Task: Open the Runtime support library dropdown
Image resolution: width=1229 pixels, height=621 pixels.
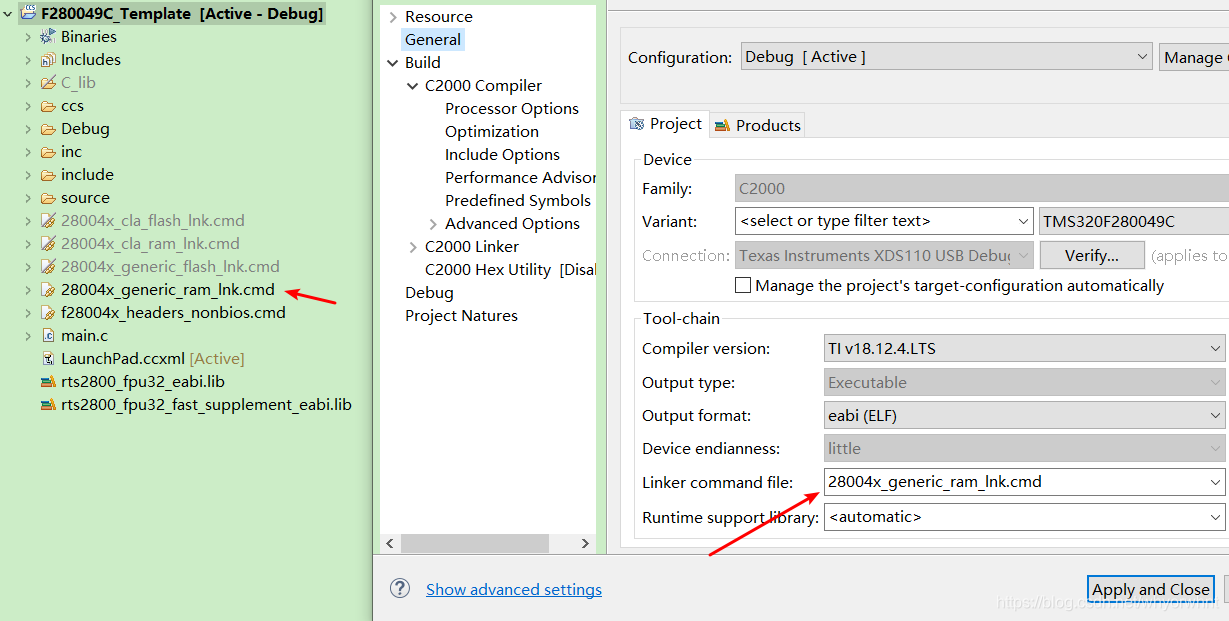Action: (x=1215, y=517)
